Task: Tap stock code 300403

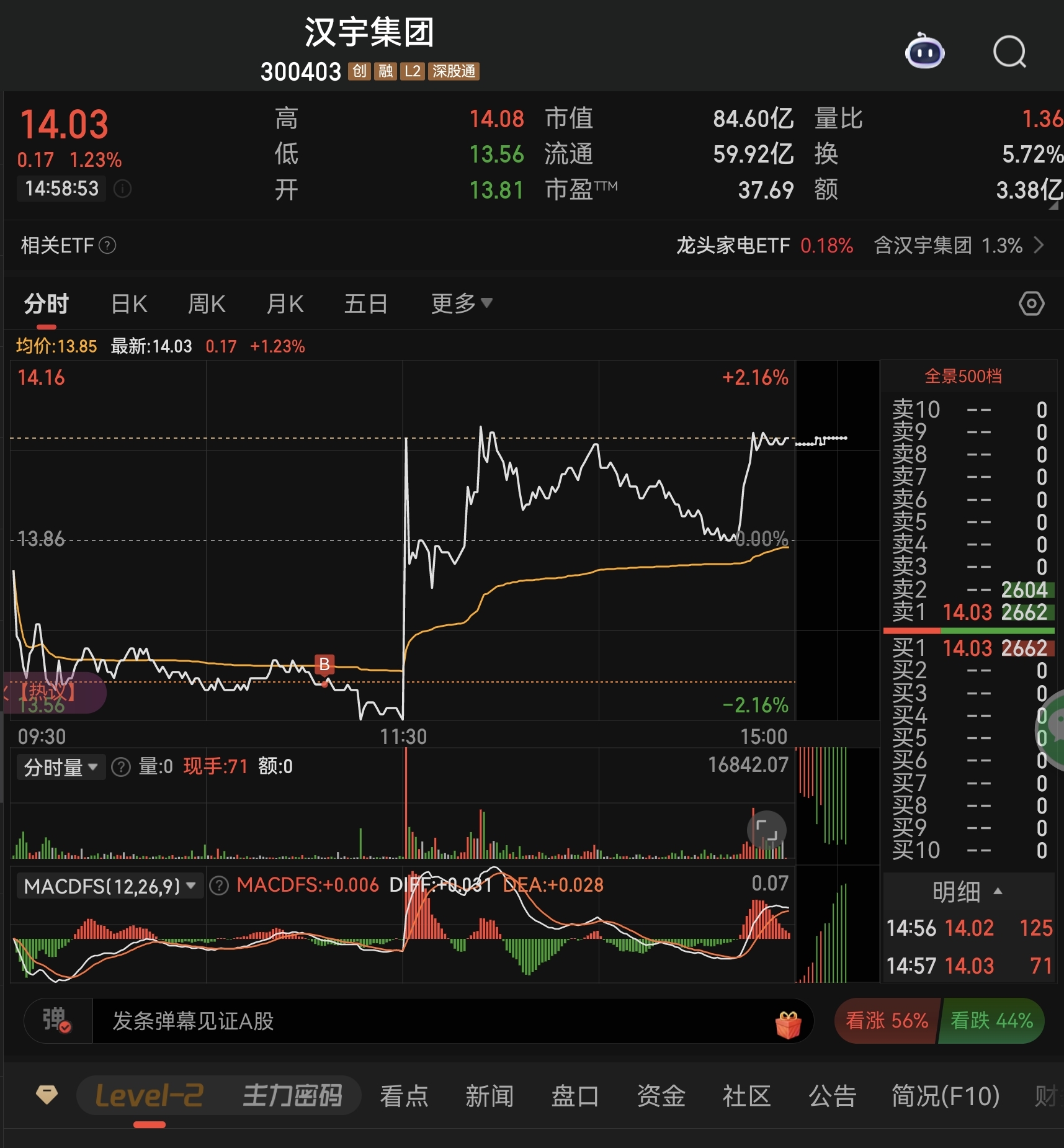Action: 301,72
